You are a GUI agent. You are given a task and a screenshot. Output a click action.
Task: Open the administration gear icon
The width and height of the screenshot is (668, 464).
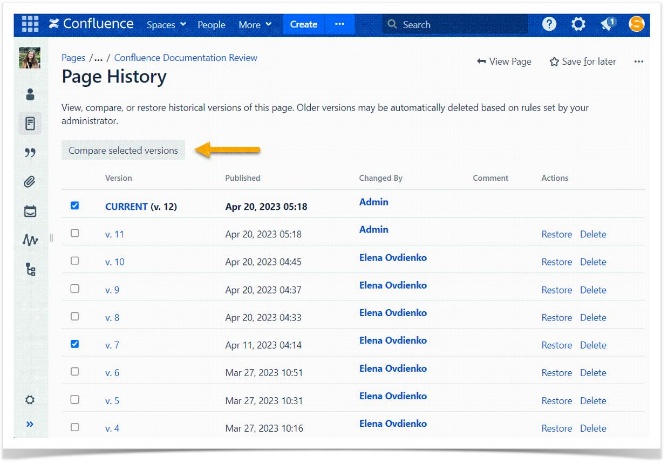578,24
